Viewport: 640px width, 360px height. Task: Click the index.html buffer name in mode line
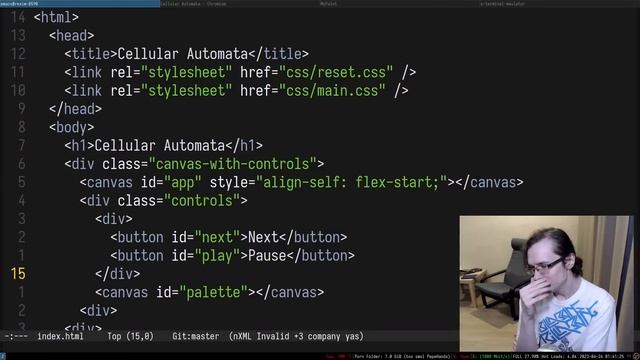click(60, 336)
